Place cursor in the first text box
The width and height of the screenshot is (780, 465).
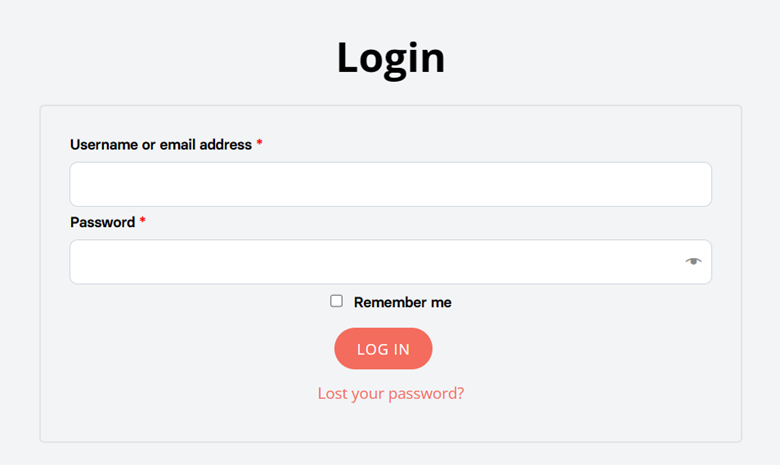pos(390,184)
